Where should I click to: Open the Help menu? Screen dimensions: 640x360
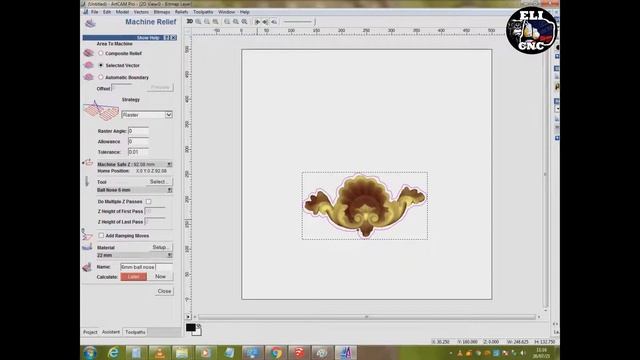tap(244, 12)
